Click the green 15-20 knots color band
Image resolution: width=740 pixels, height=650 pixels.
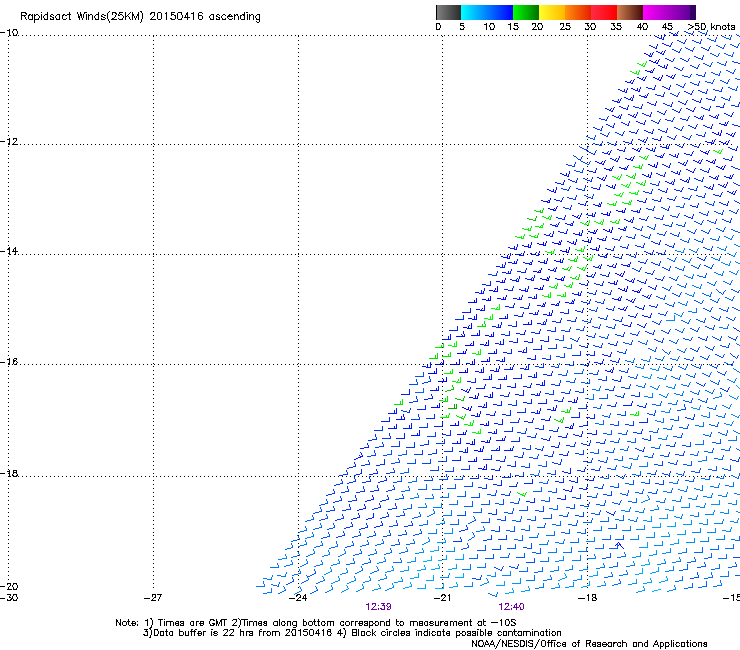click(x=526, y=12)
